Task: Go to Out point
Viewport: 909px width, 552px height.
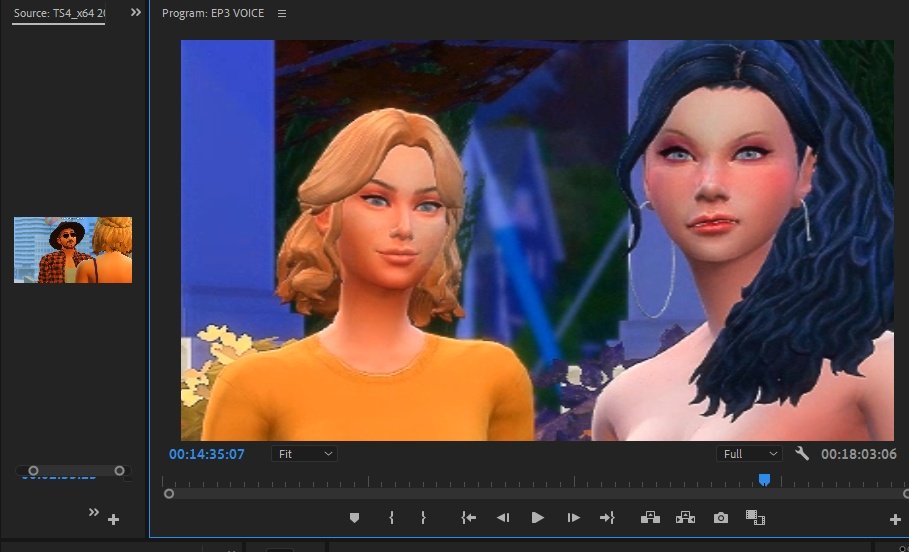Action: 607,518
